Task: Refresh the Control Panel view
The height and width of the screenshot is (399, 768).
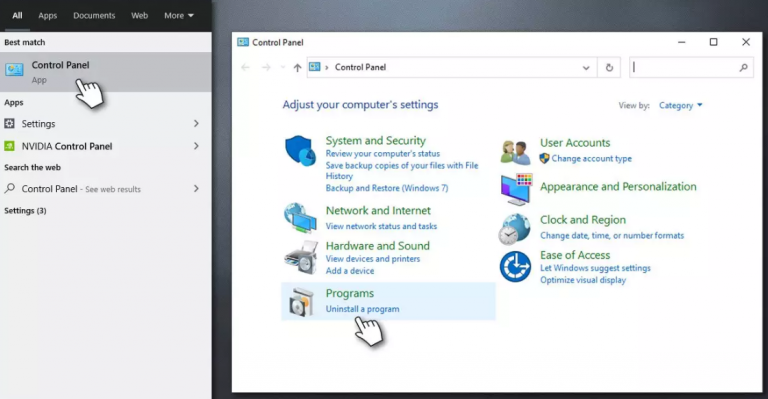Action: point(609,68)
